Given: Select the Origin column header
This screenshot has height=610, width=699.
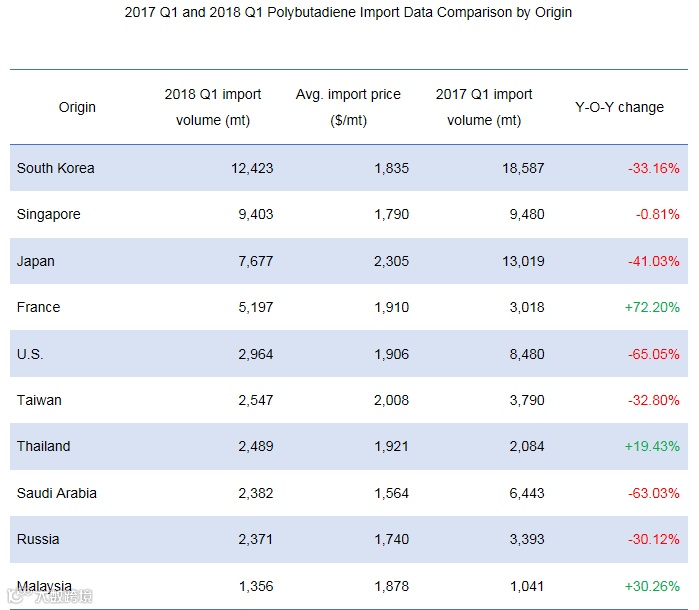Looking at the screenshot, I should (x=77, y=107).
